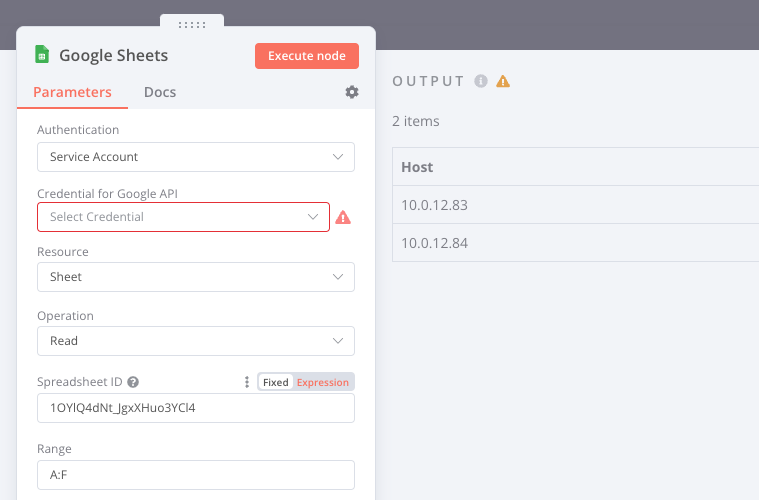Switch Spreadsheet ID to Fixed mode
This screenshot has height=500, width=759.
pos(275,382)
